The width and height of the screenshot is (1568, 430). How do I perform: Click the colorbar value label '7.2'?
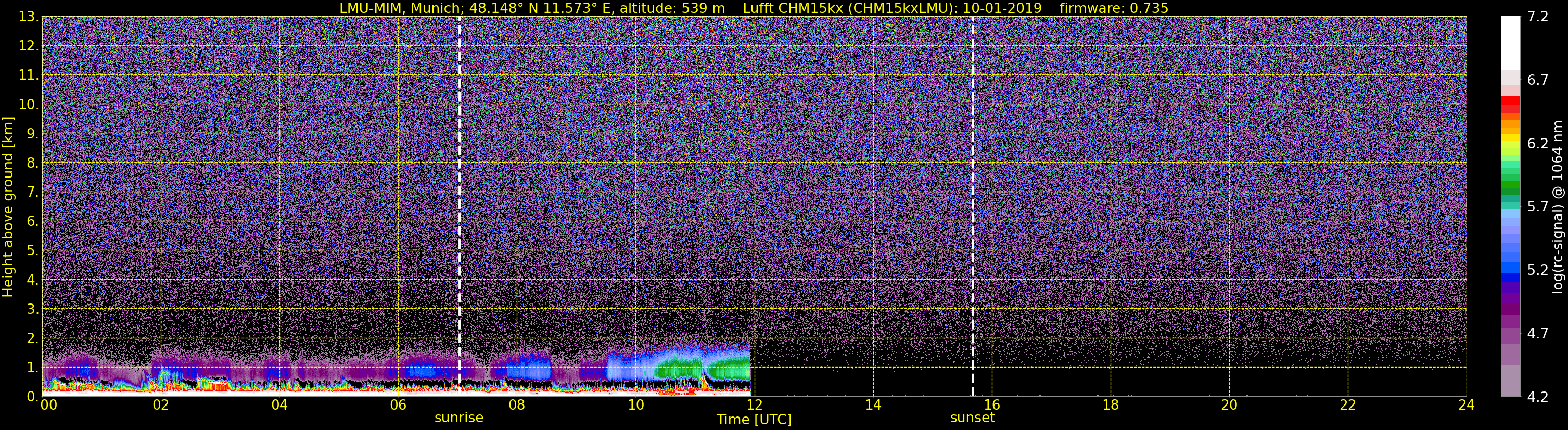(1538, 17)
